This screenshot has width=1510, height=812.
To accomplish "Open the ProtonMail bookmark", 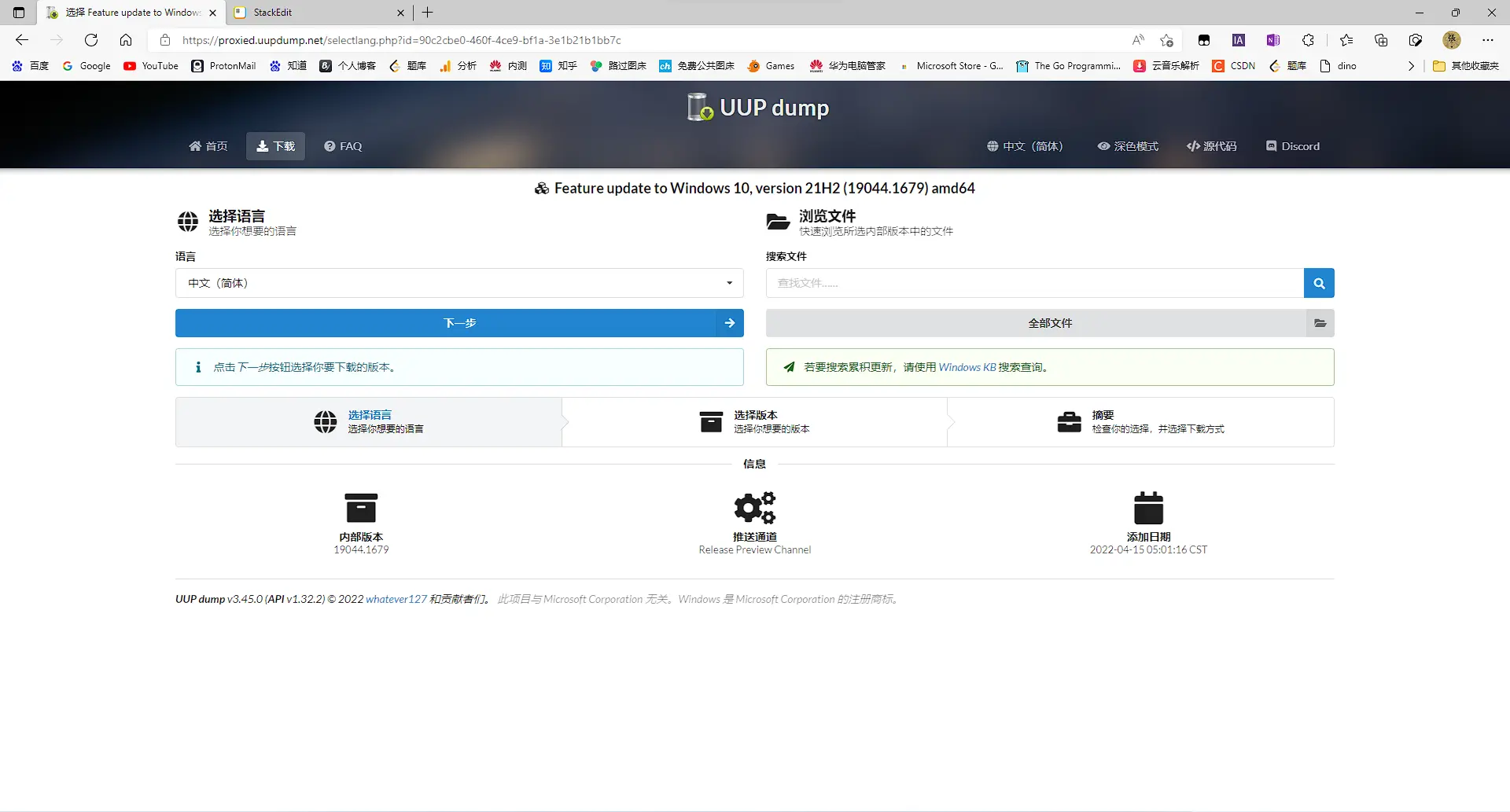I will coord(224,66).
